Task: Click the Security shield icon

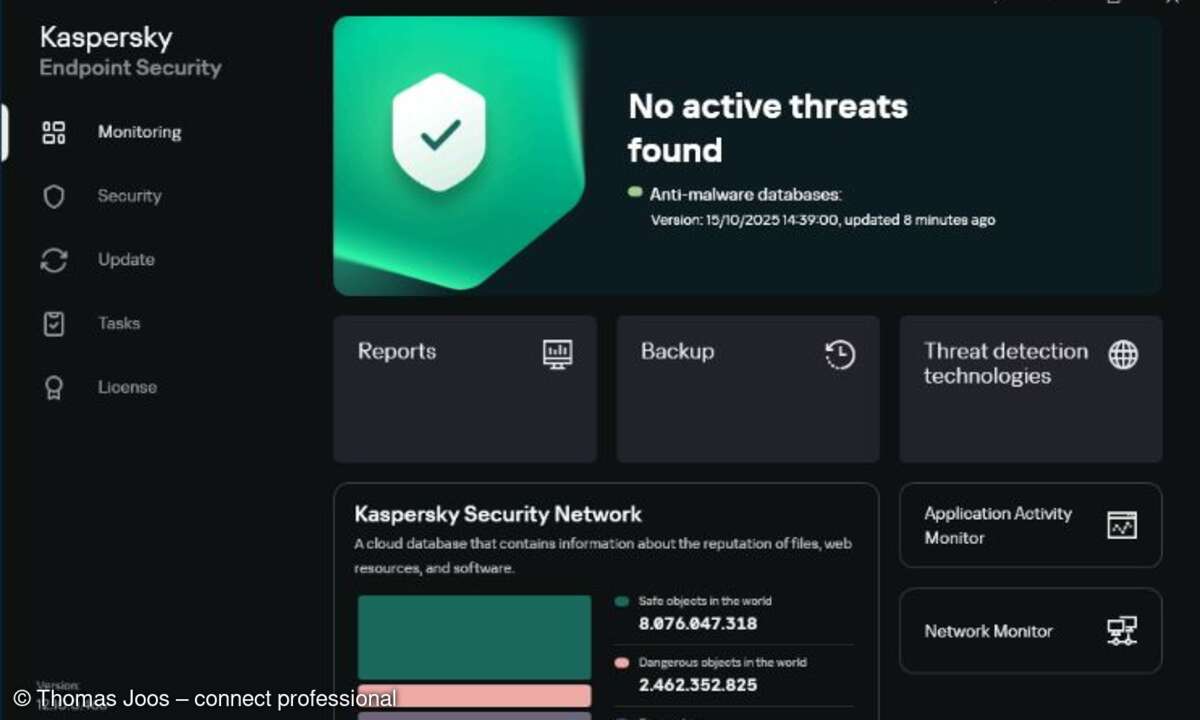Action: click(53, 196)
